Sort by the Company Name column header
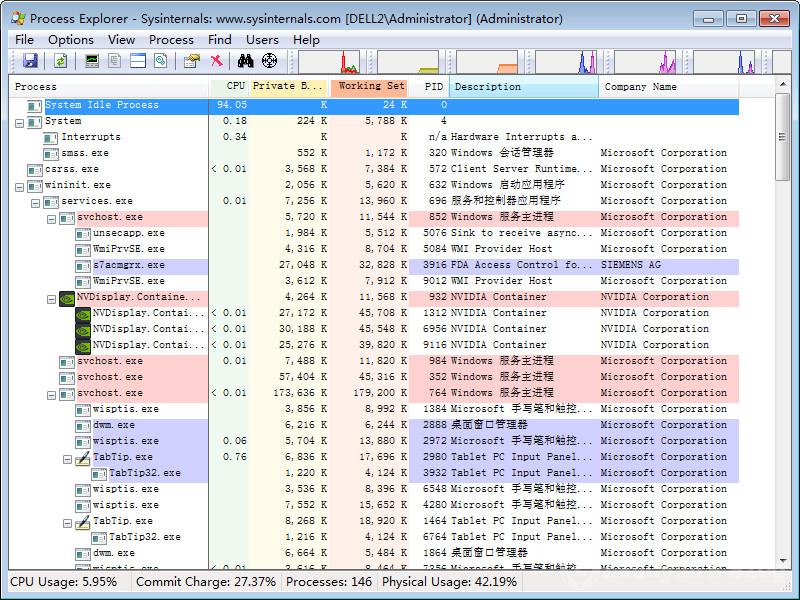Screen dimensions: 800x600 [x=669, y=87]
